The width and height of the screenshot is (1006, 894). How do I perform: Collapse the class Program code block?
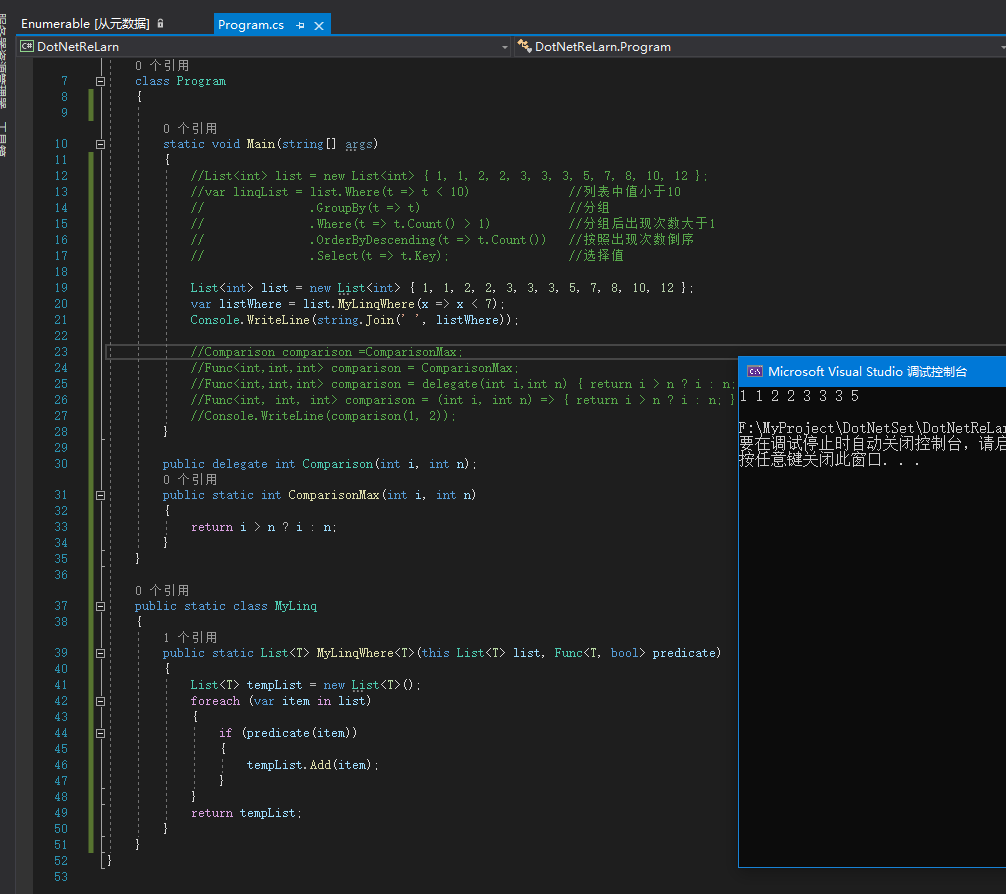pos(100,81)
